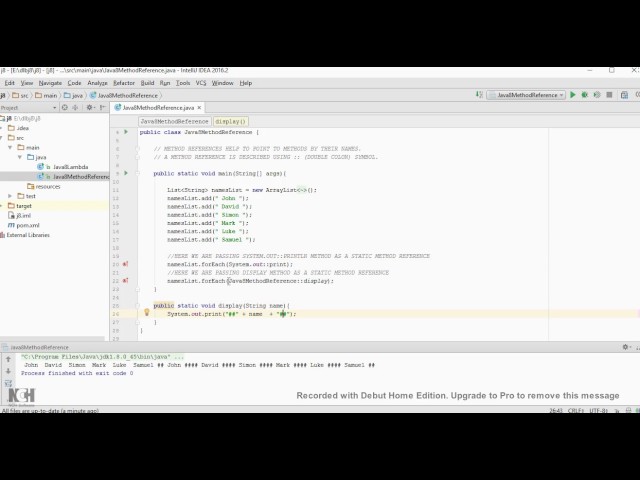The image size is (640, 480).
Task: Click the run gutter arrow beside main method
Action: [126, 173]
